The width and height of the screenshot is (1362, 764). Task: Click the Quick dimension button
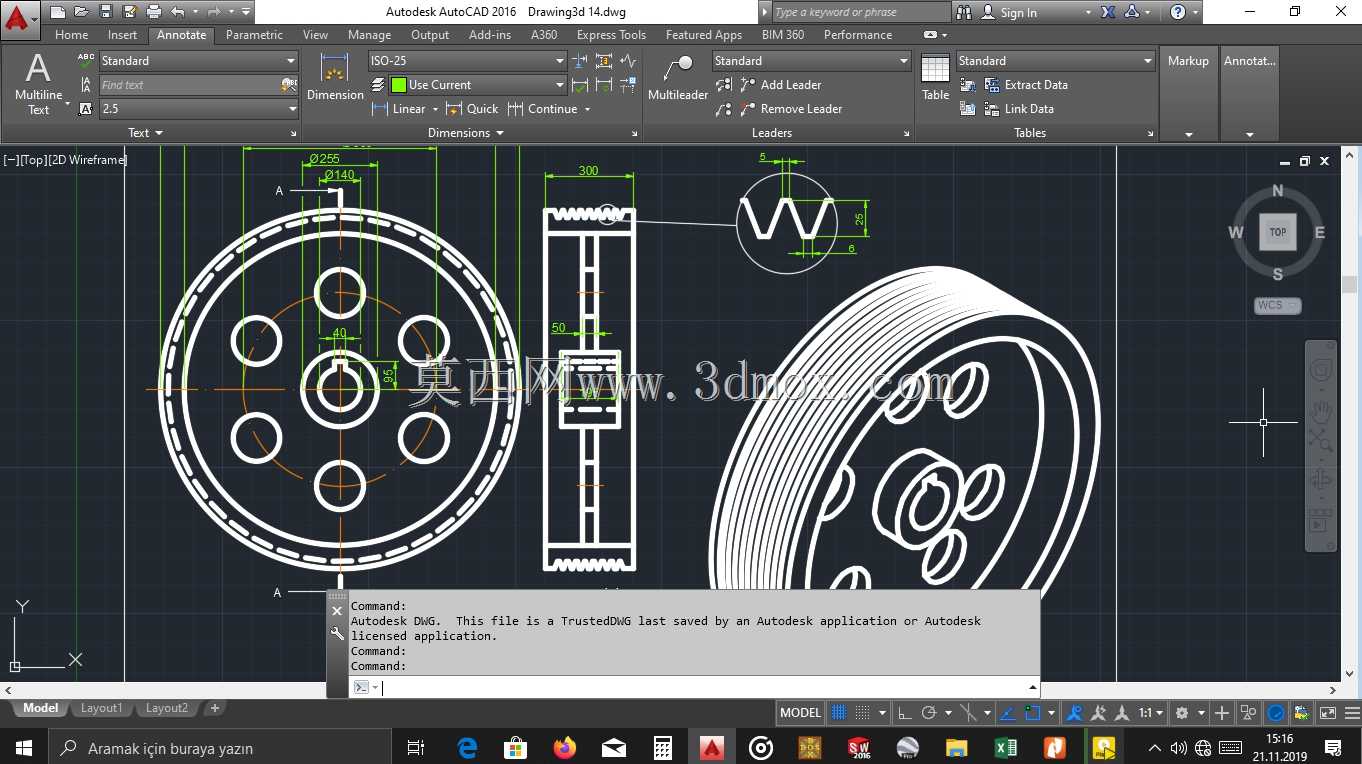tap(472, 109)
